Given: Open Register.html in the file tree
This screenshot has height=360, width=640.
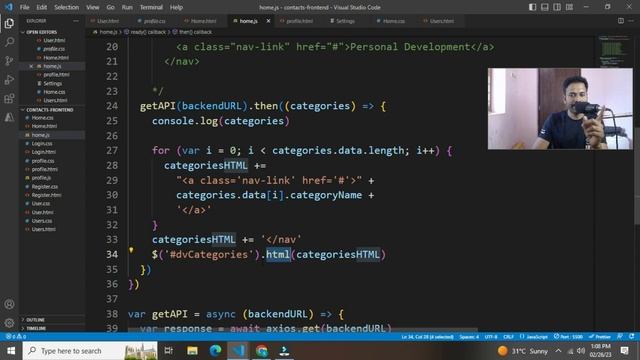Looking at the screenshot, I should 46,195.
